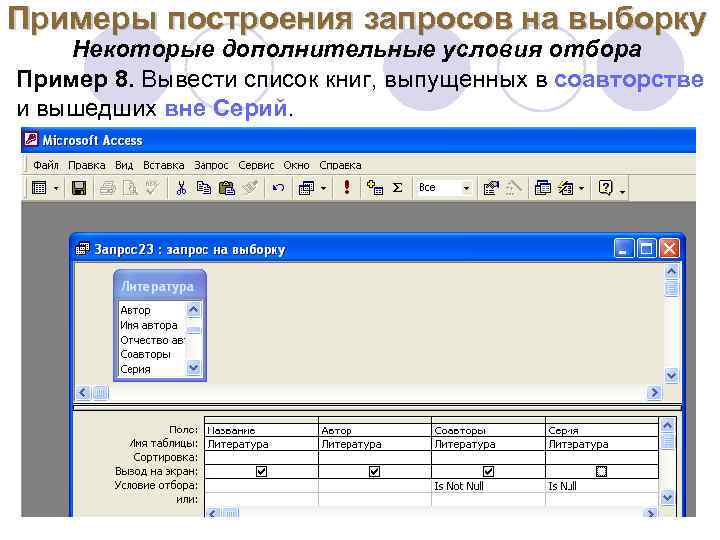Image resolution: width=720 pixels, height=540 pixels.
Task: Open the Правка menu
Action: tap(87, 165)
